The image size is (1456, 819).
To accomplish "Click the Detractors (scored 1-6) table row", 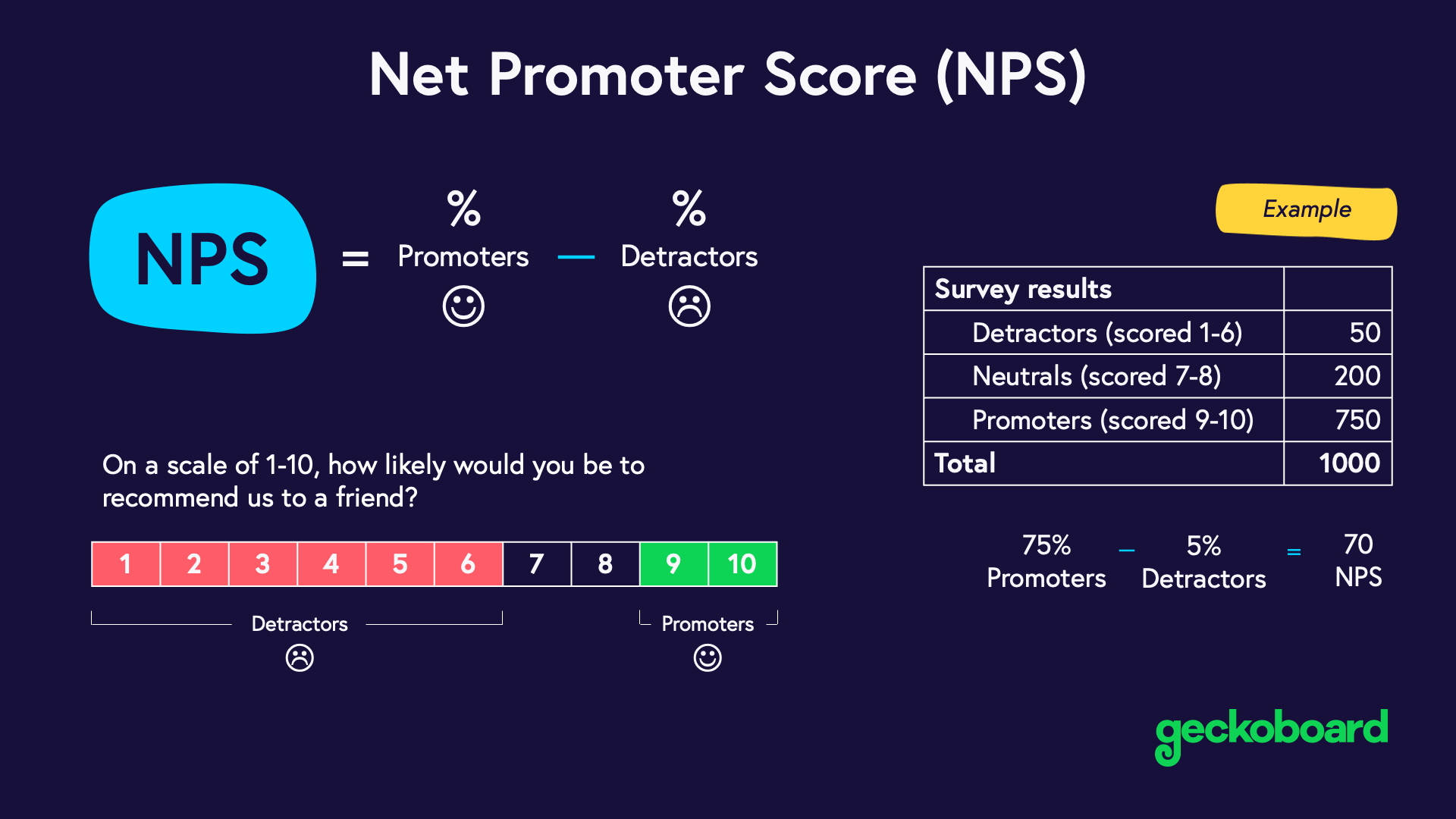I will point(1106,333).
